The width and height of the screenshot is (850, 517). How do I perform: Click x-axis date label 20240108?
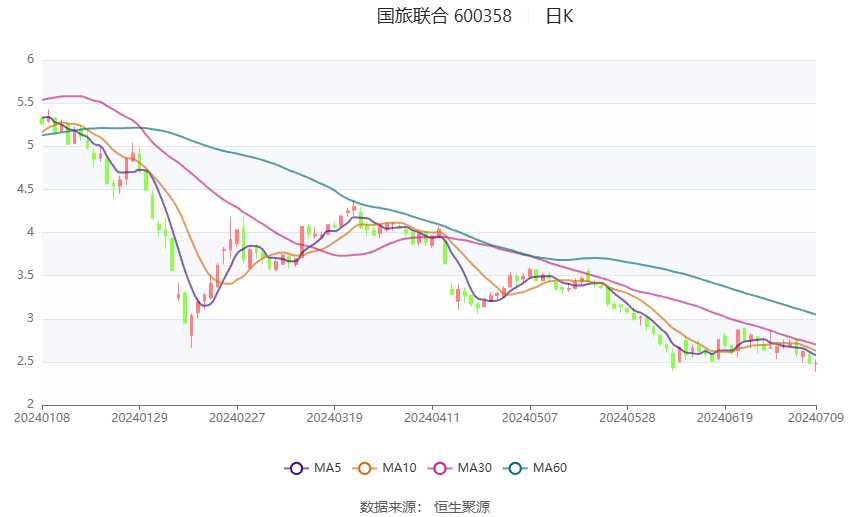tap(42, 418)
